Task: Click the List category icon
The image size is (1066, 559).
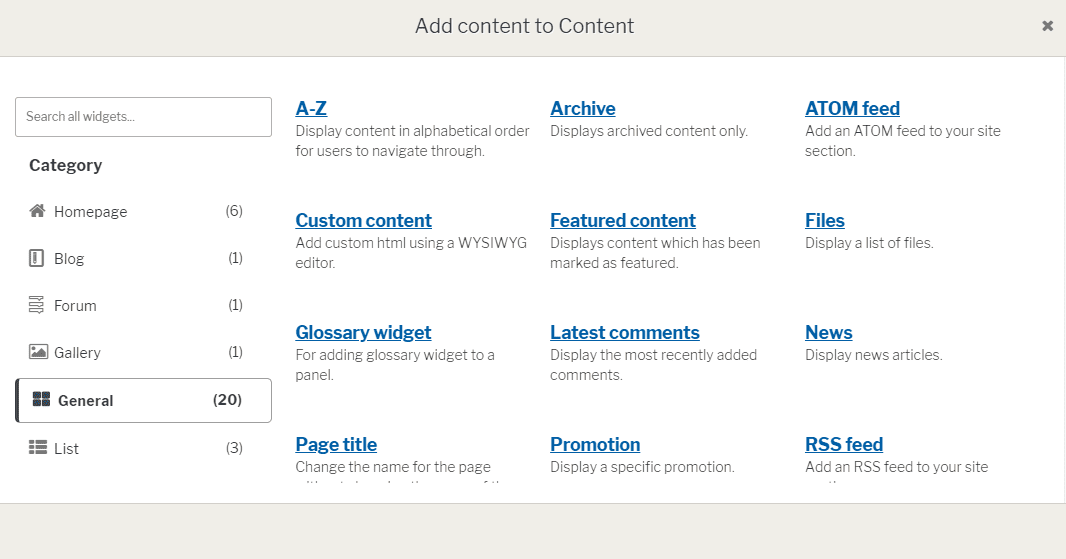Action: (x=37, y=447)
